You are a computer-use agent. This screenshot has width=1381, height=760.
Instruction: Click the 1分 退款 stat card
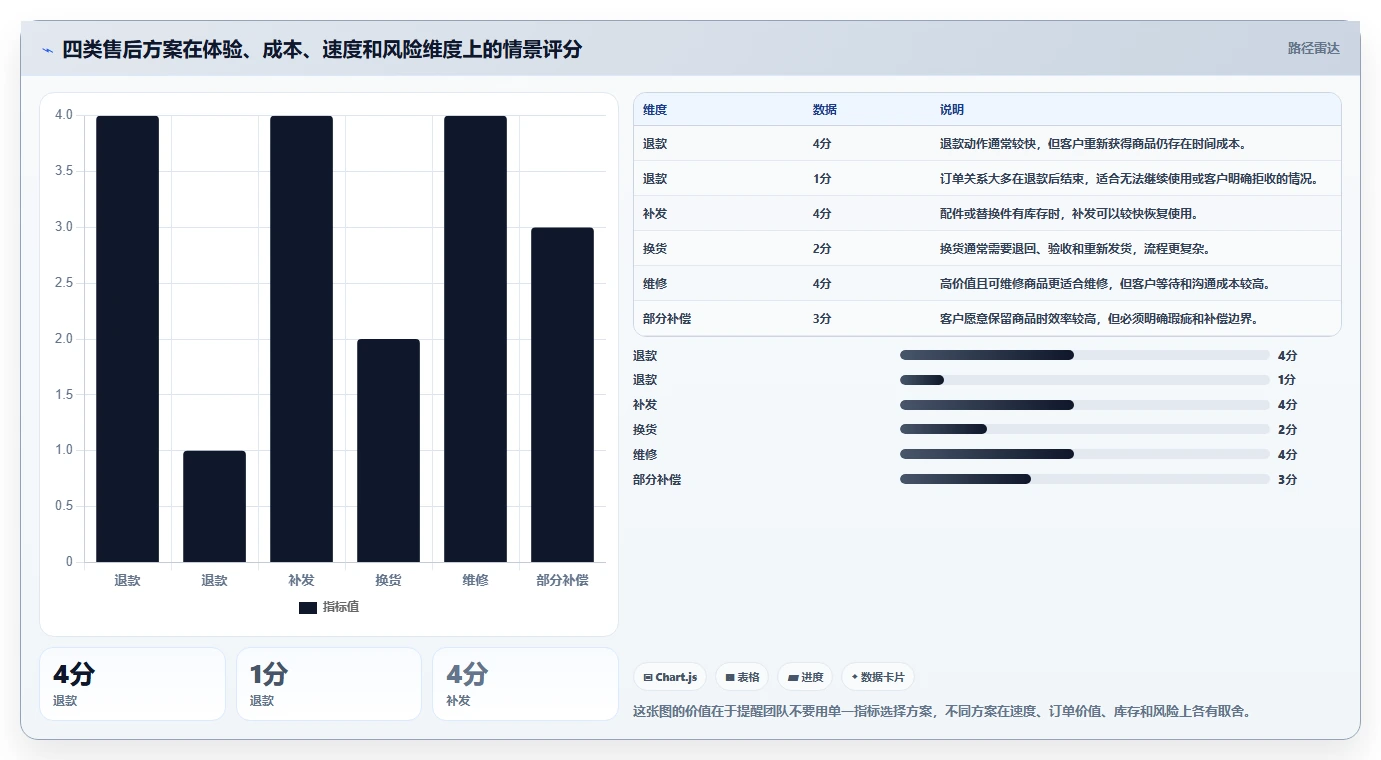coord(329,684)
